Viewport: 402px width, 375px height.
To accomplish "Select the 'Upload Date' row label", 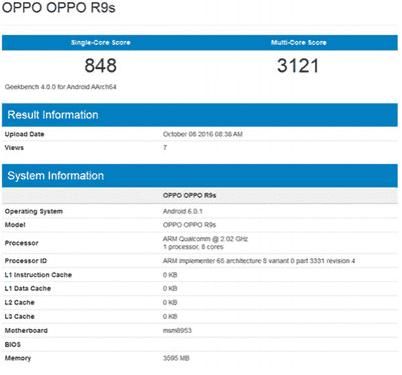I will (24, 134).
